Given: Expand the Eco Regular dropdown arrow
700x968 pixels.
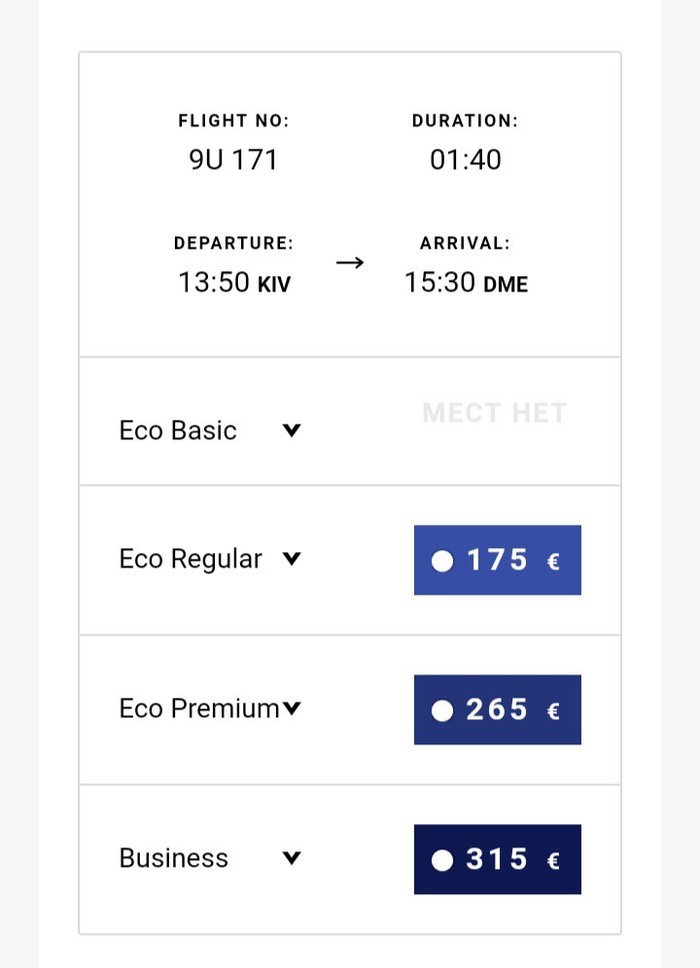Looking at the screenshot, I should pos(291,559).
